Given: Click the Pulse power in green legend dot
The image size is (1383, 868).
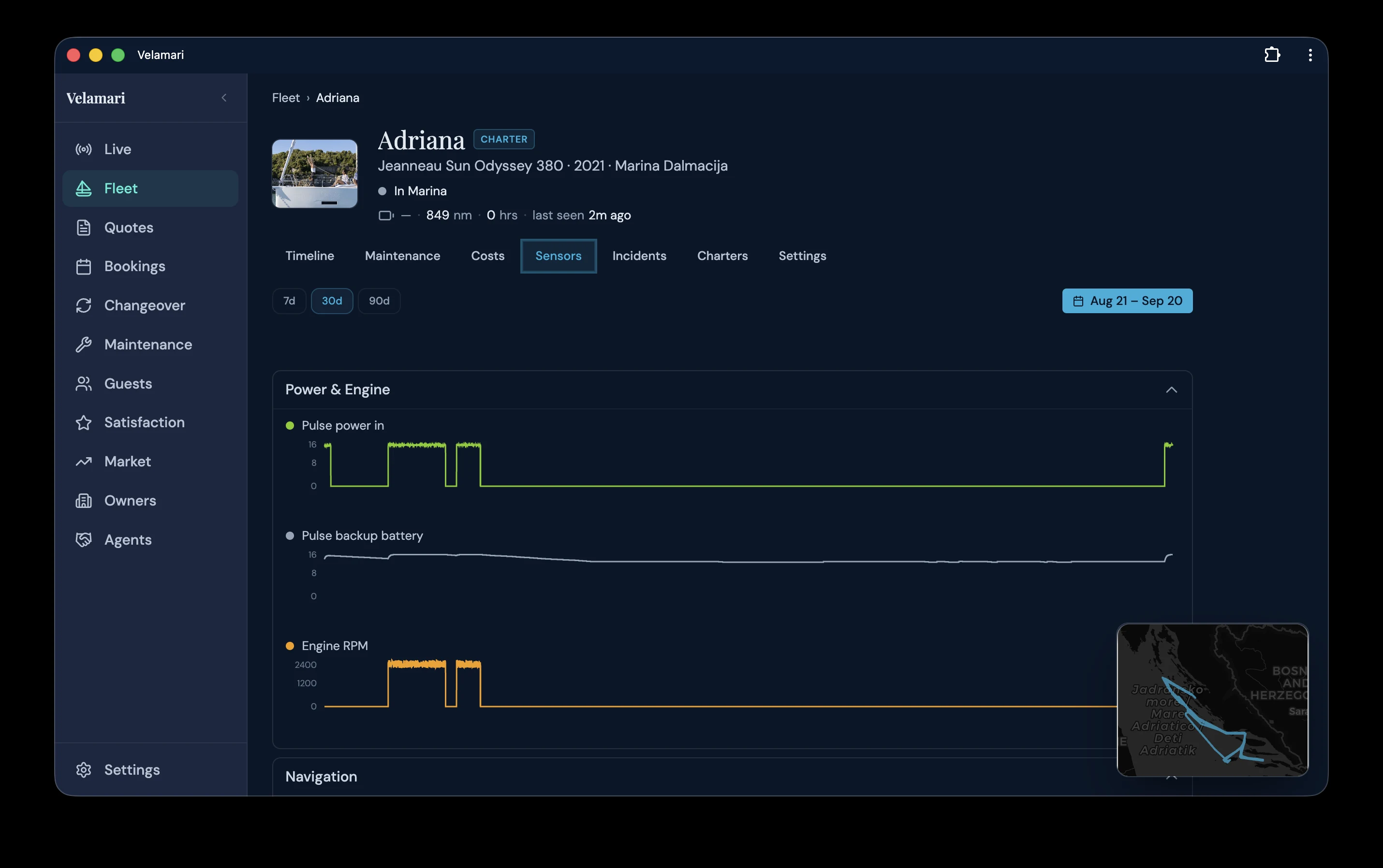Looking at the screenshot, I should pyautogui.click(x=290, y=426).
